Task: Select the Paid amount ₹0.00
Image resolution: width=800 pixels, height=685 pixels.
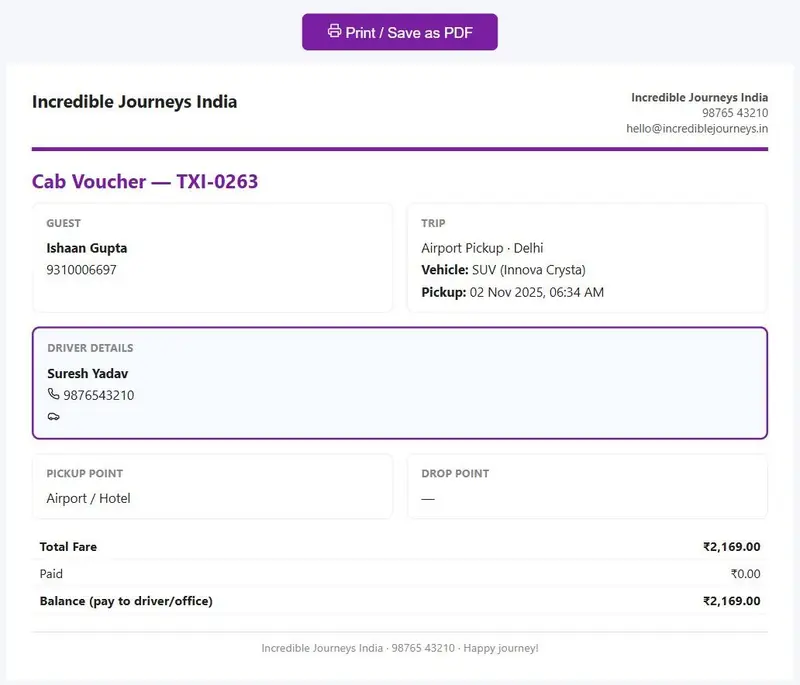Action: click(x=745, y=574)
